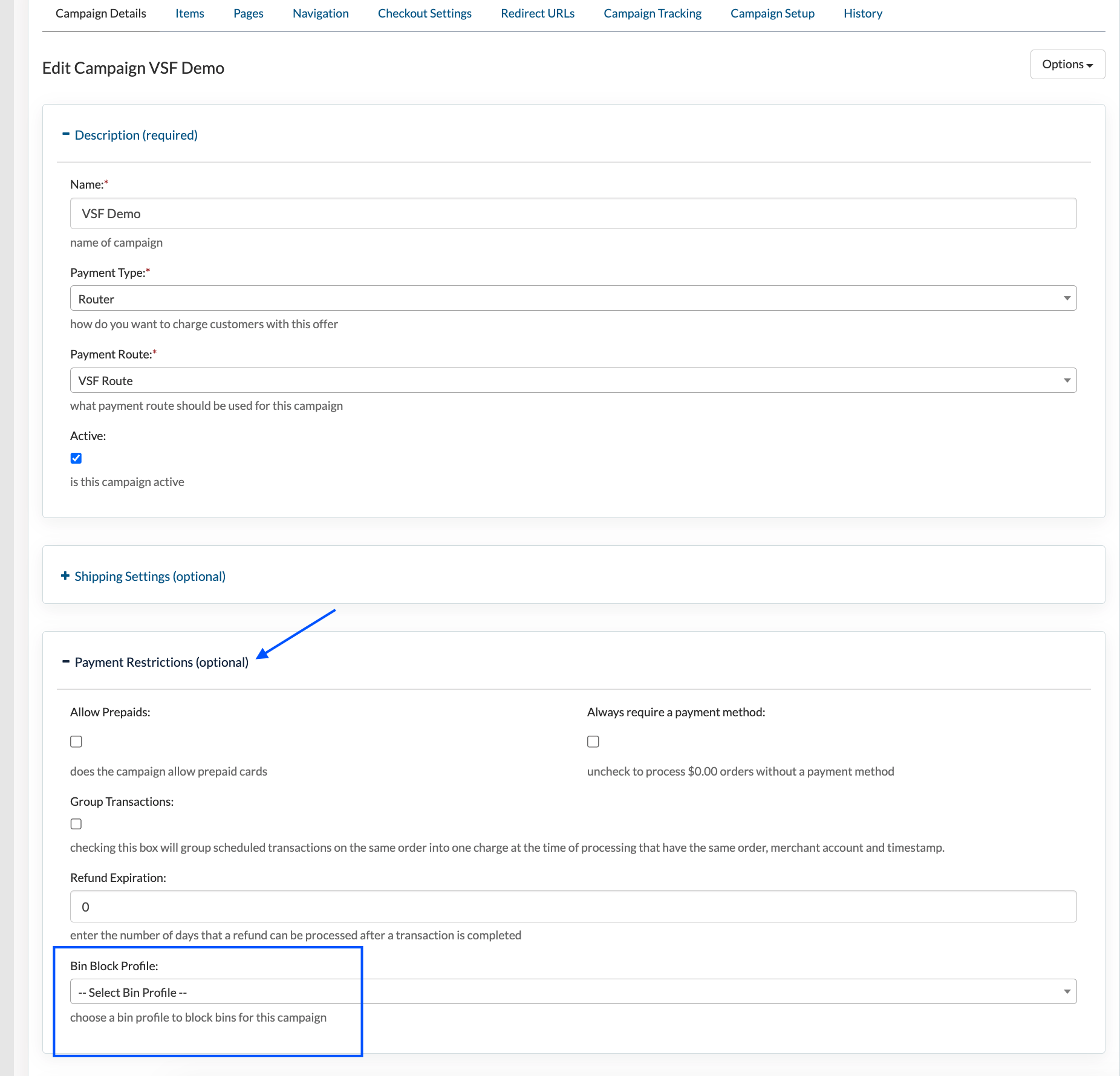Open the Payment Route dropdown
Screen dimensions: 1120x1076
(x=573, y=381)
